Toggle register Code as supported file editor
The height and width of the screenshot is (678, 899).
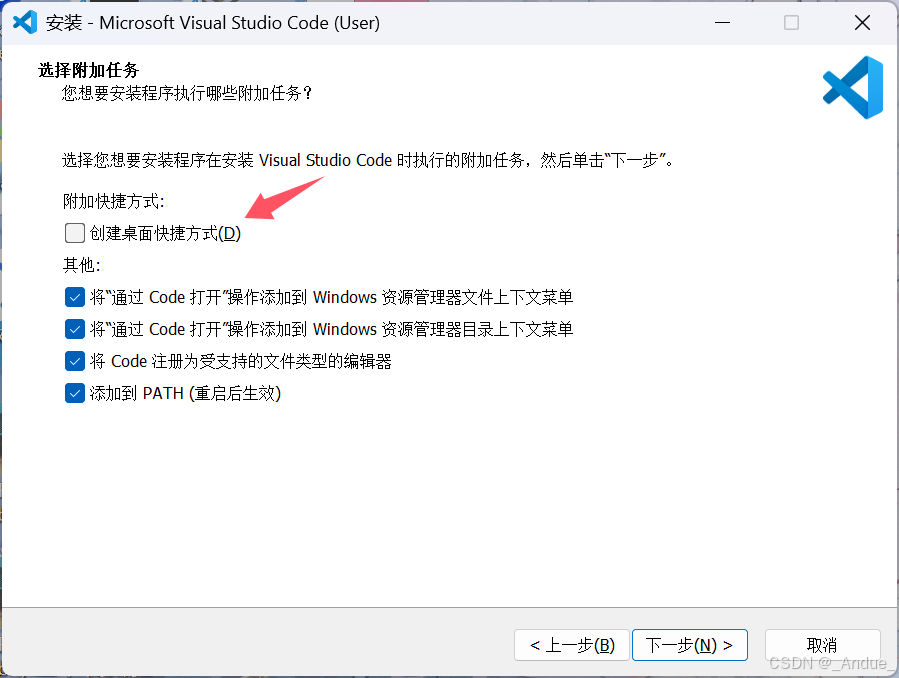click(x=75, y=362)
